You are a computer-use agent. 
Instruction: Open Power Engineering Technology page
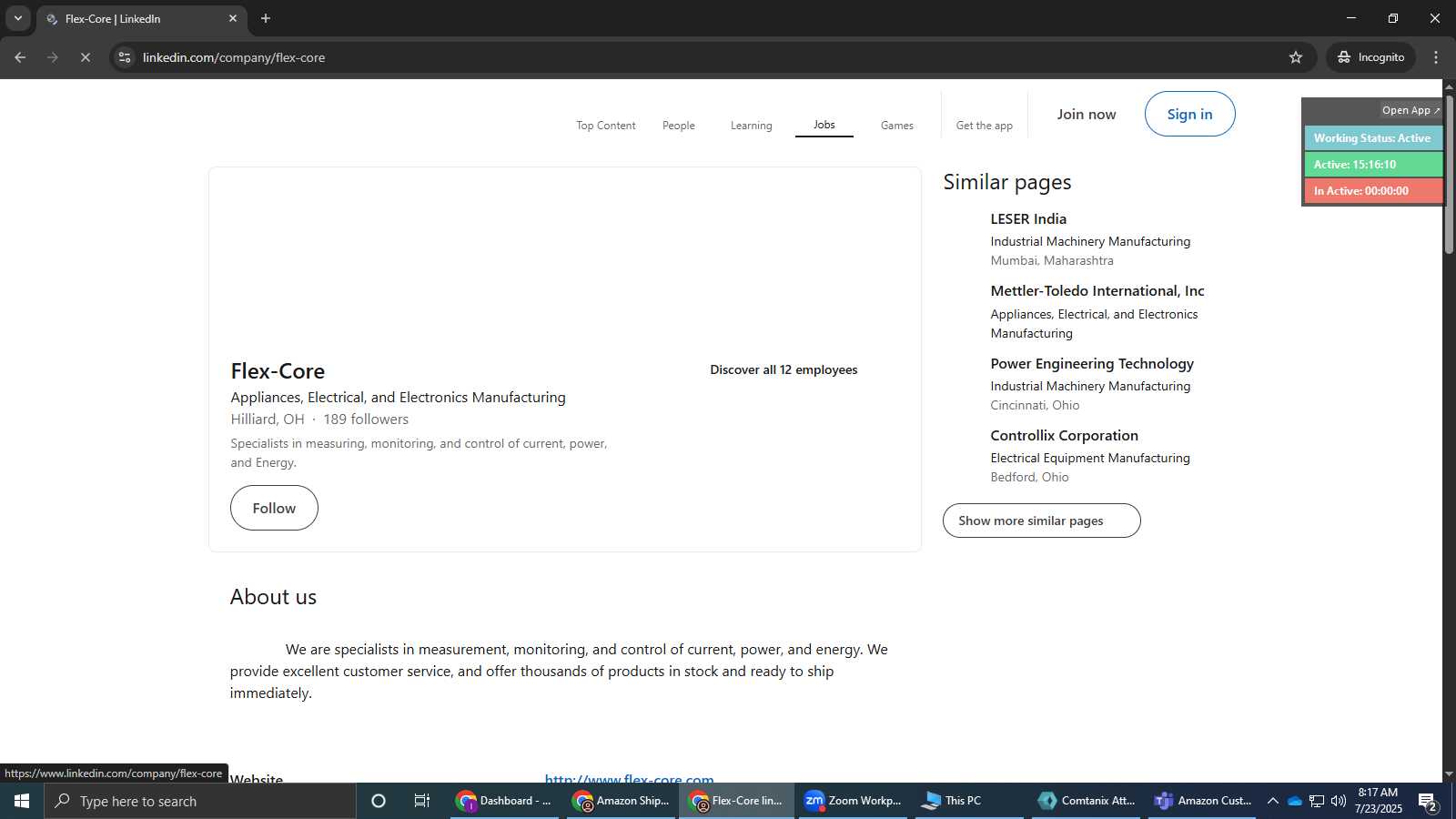click(x=1092, y=364)
